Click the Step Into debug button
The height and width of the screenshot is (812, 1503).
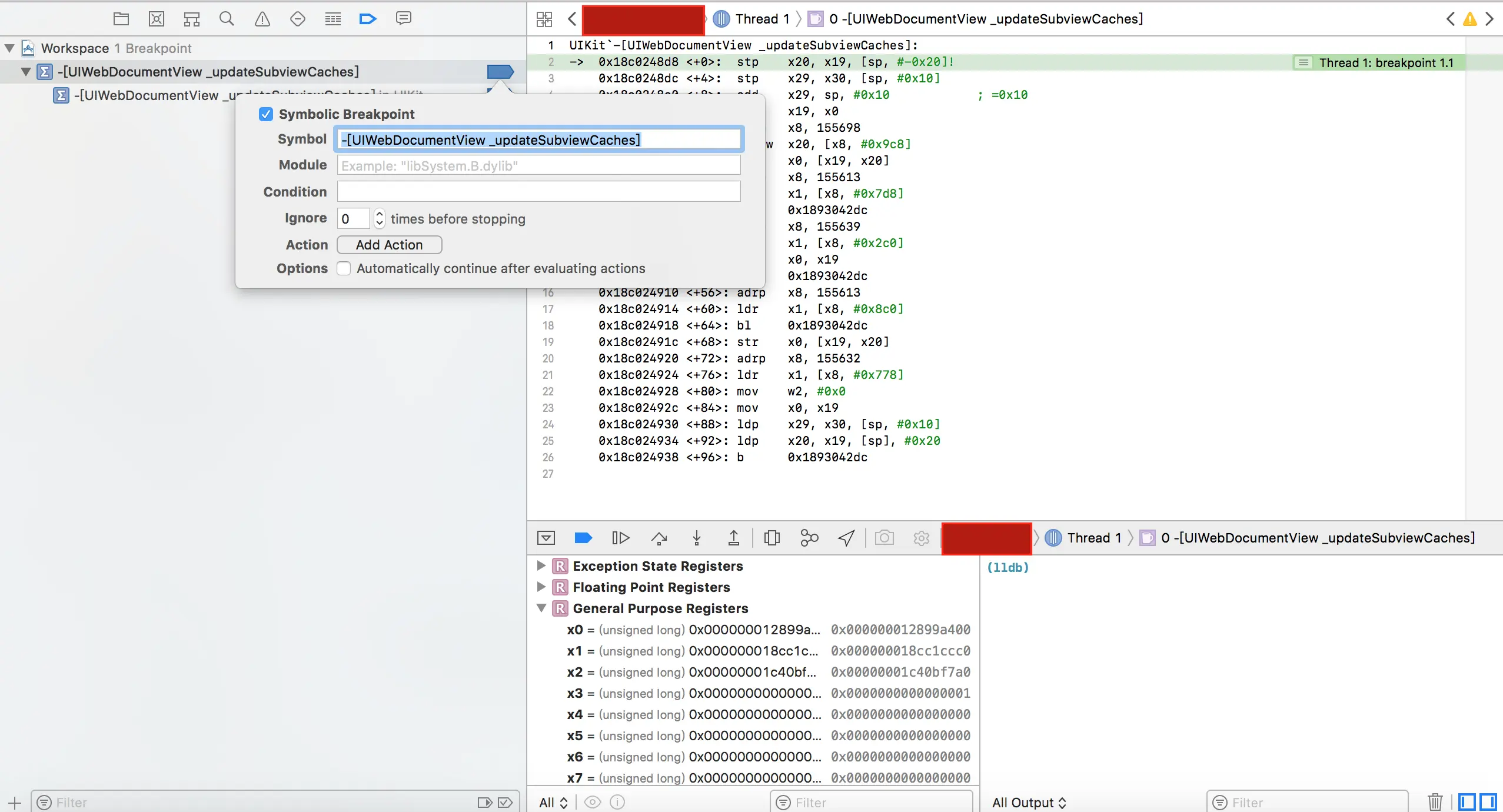pos(697,538)
